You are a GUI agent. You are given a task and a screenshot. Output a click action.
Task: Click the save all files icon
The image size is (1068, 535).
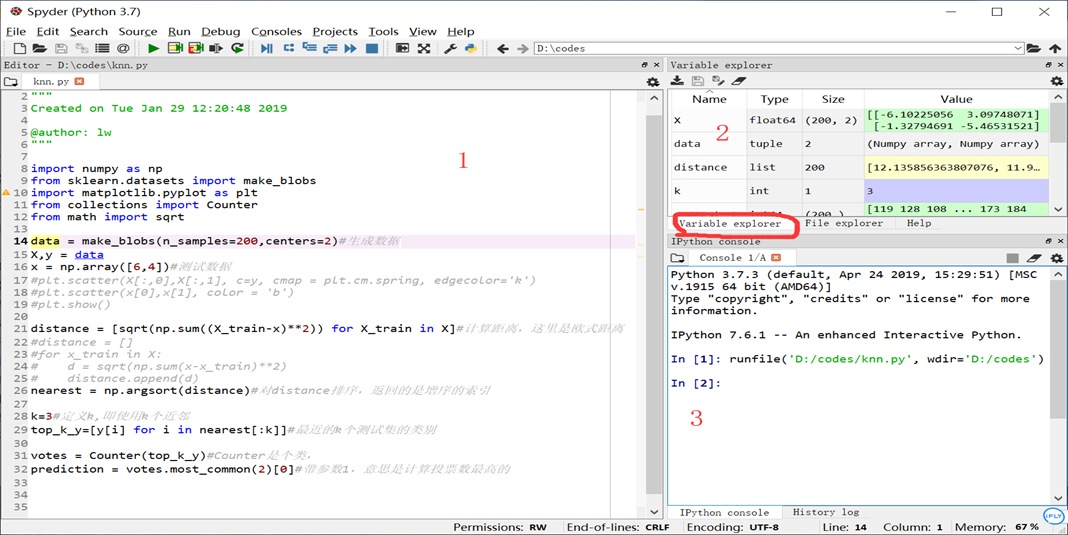(x=82, y=48)
